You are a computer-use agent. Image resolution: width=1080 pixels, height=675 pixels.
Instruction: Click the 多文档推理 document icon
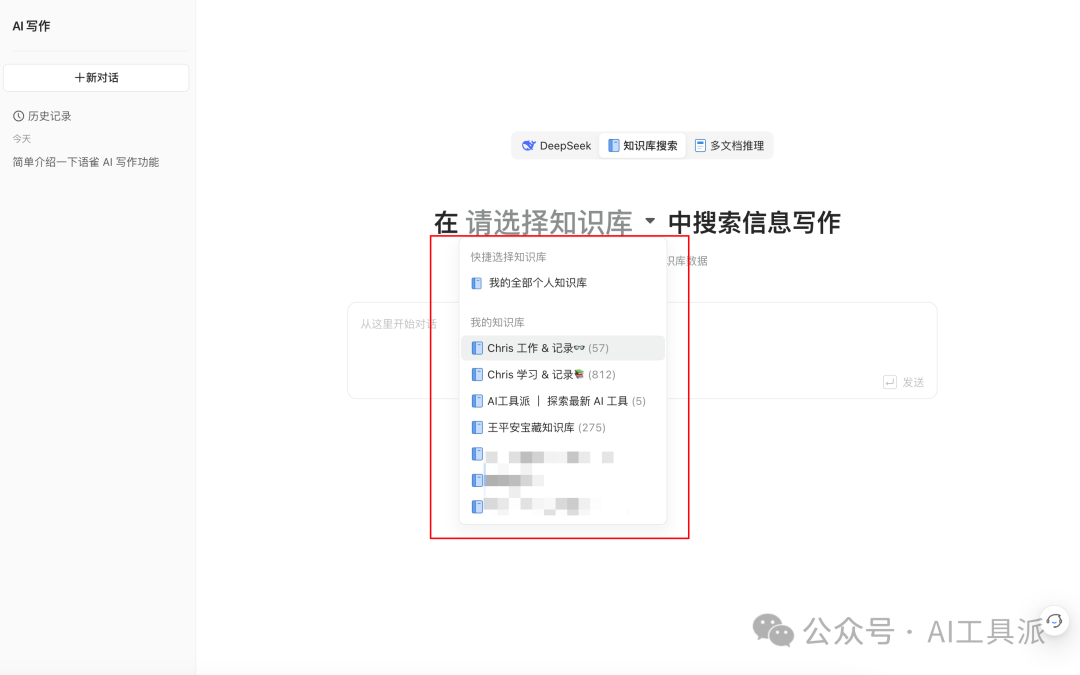(x=700, y=145)
